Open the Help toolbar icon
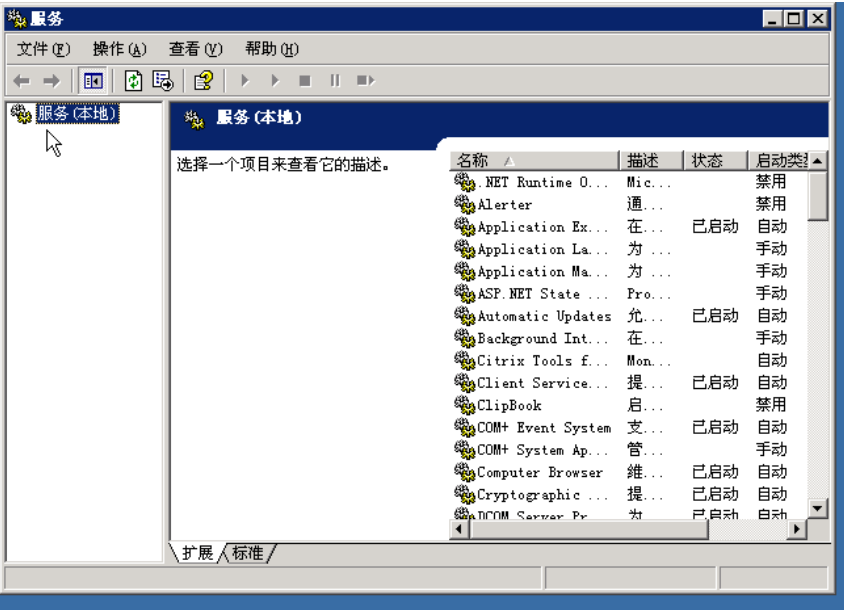The image size is (844, 610). [x=203, y=81]
